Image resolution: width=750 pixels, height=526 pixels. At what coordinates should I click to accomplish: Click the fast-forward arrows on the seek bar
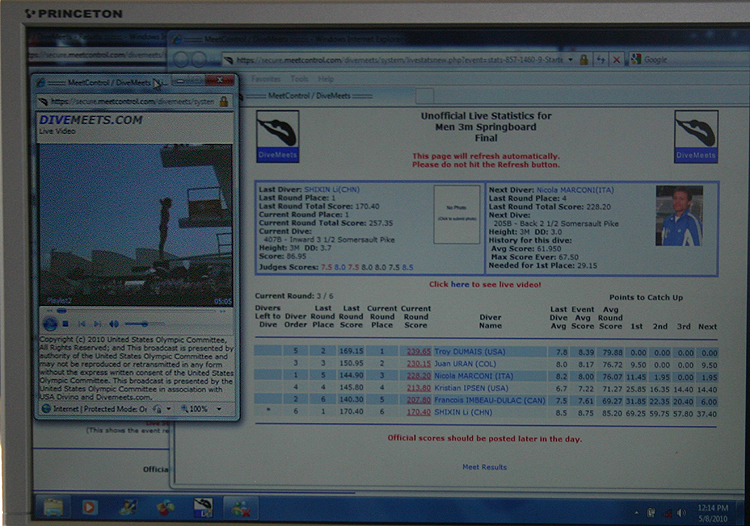[x=222, y=311]
